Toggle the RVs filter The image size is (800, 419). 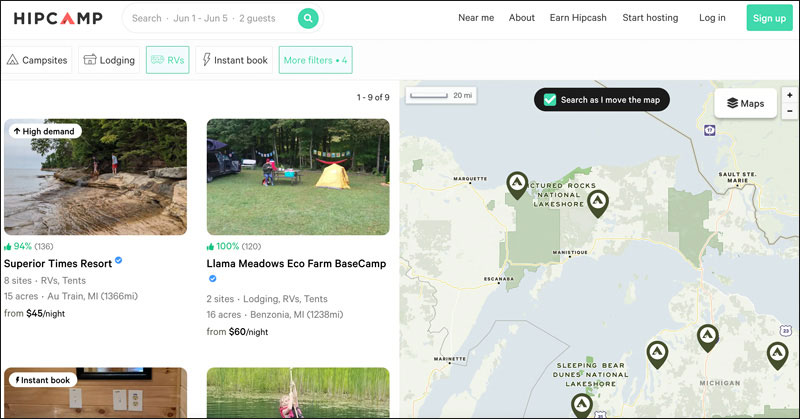[x=167, y=60]
